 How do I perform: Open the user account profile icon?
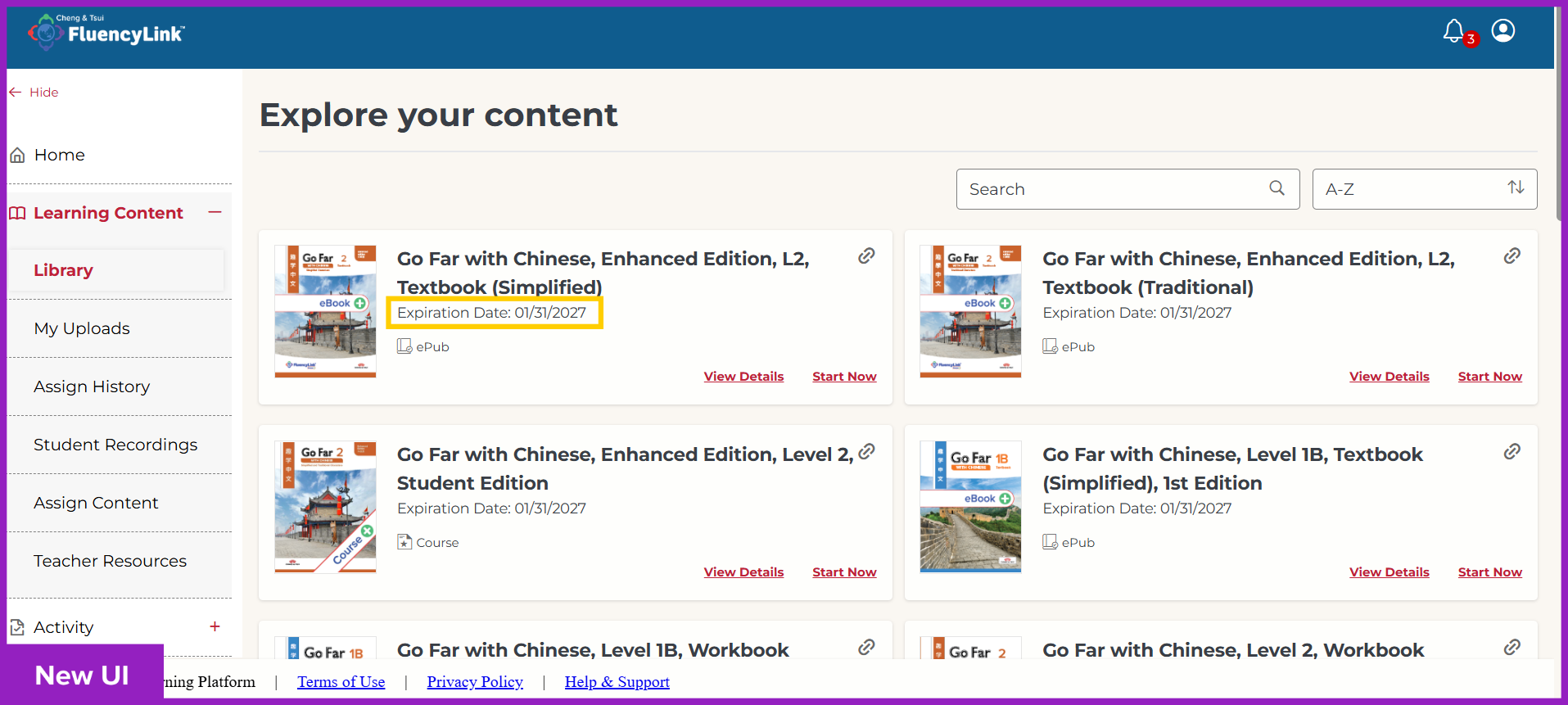1503,30
